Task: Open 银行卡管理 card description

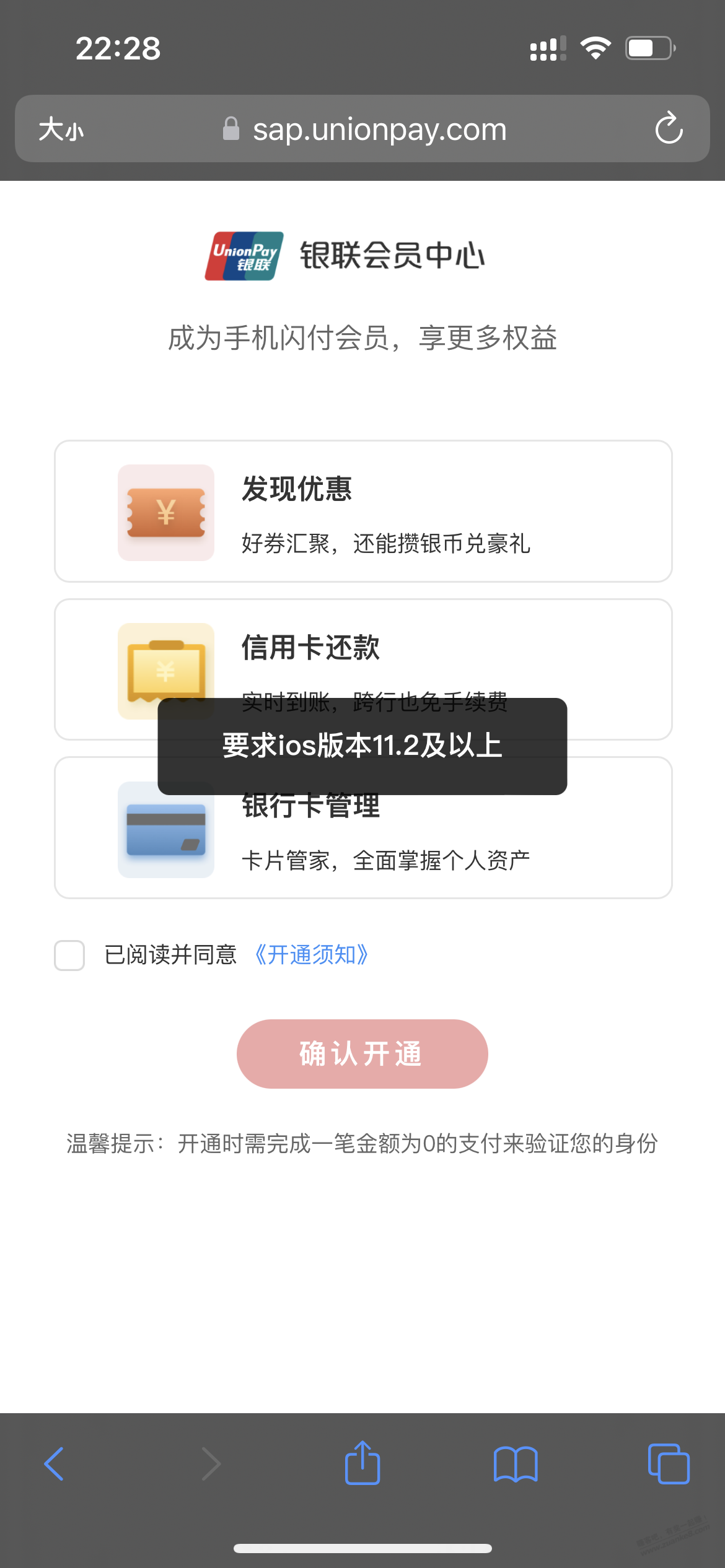Action: point(385,861)
